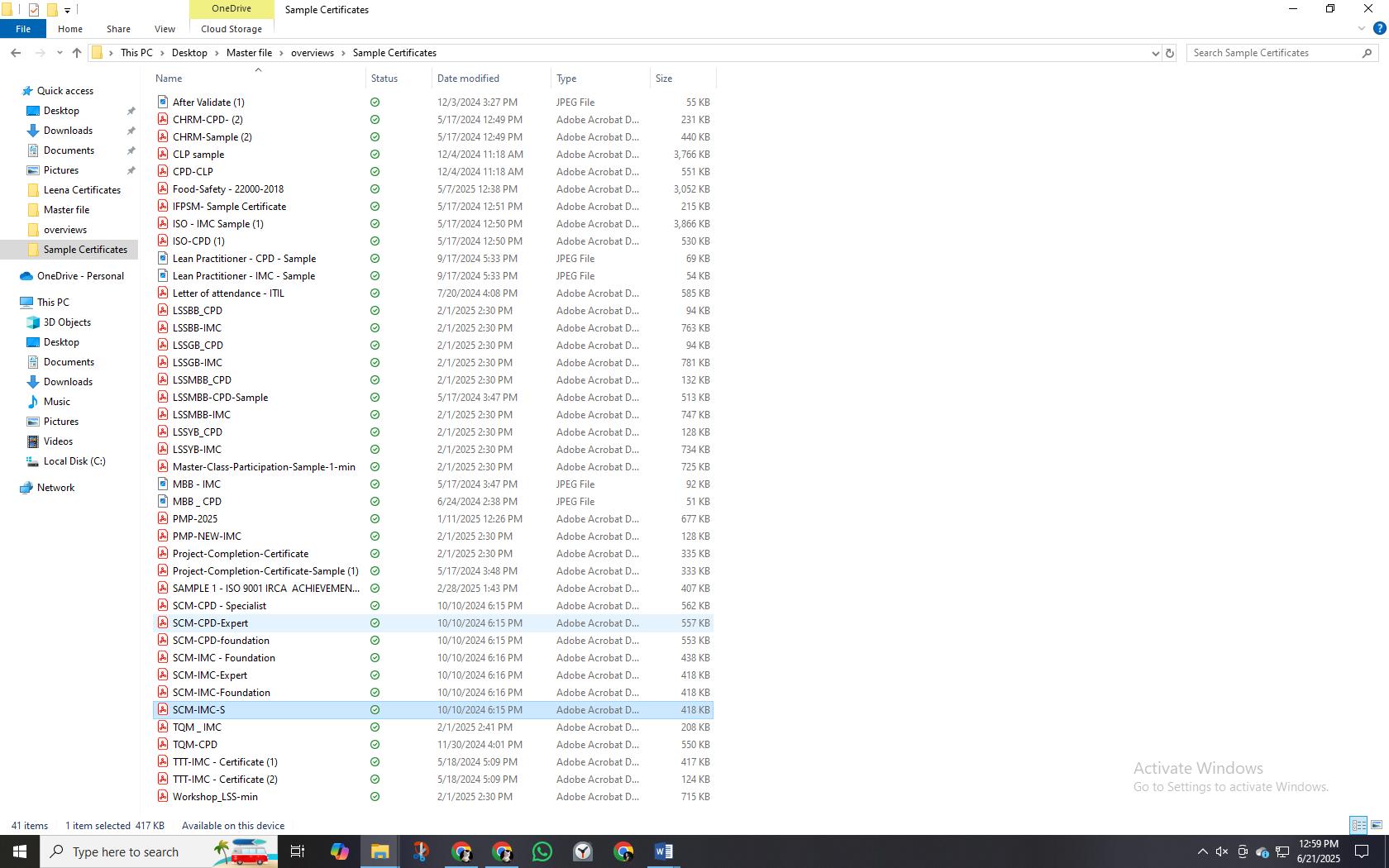Open Microsoft Word from the taskbar

(664, 851)
